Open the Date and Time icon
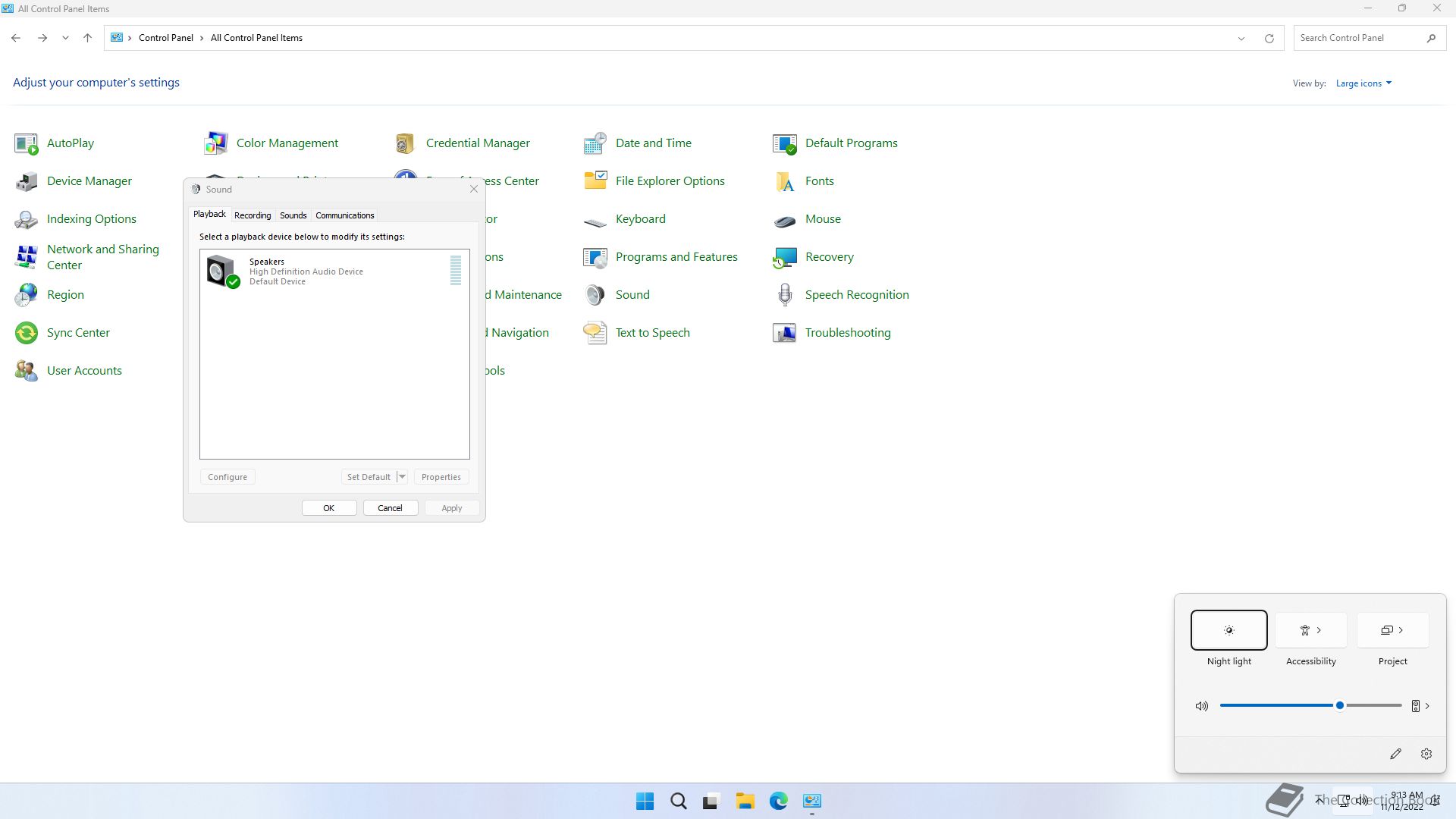 pyautogui.click(x=595, y=143)
